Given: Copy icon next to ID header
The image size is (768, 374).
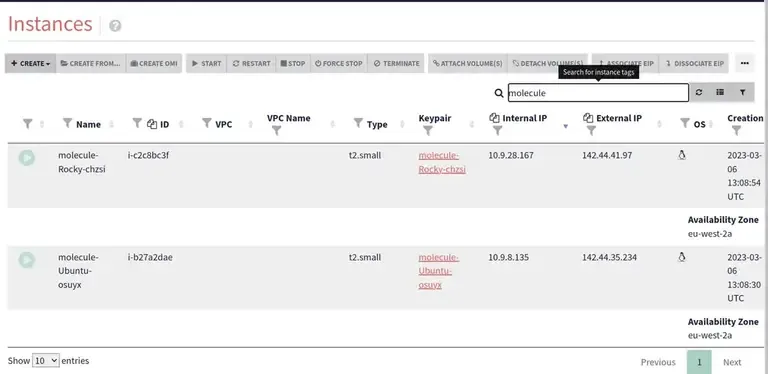Looking at the screenshot, I should [x=152, y=124].
